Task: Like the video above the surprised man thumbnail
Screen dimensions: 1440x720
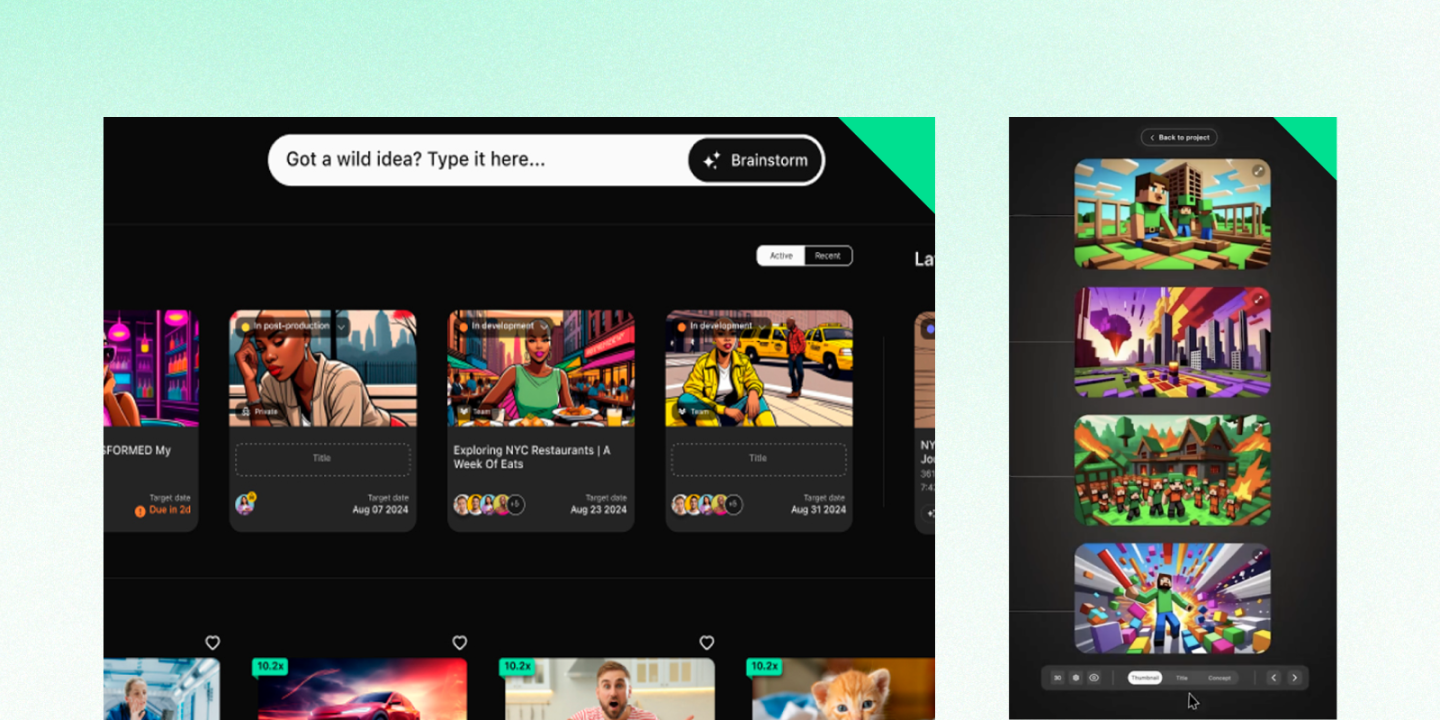Action: pyautogui.click(x=707, y=643)
